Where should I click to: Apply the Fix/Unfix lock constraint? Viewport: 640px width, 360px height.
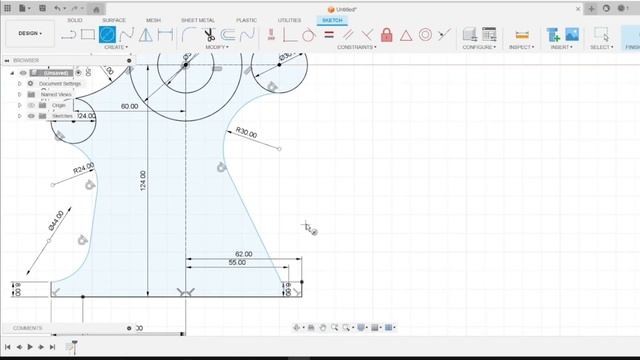(x=387, y=35)
